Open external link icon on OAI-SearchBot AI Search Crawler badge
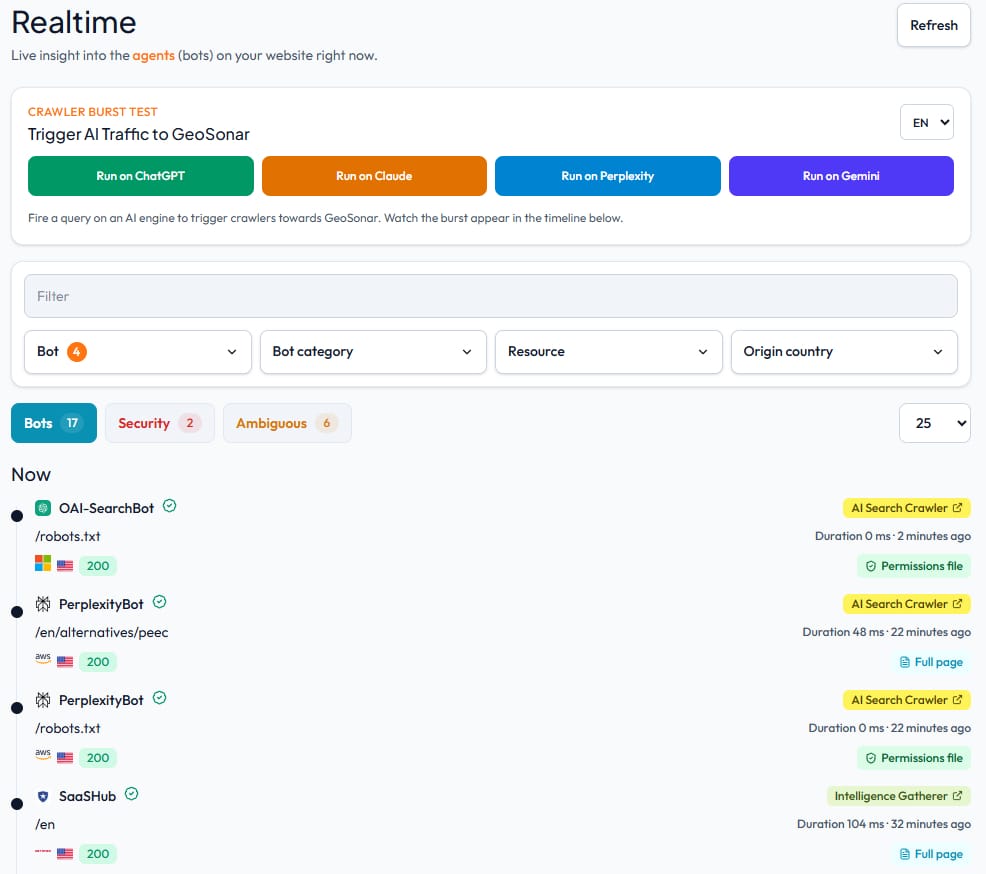This screenshot has width=986, height=874. pos(957,507)
